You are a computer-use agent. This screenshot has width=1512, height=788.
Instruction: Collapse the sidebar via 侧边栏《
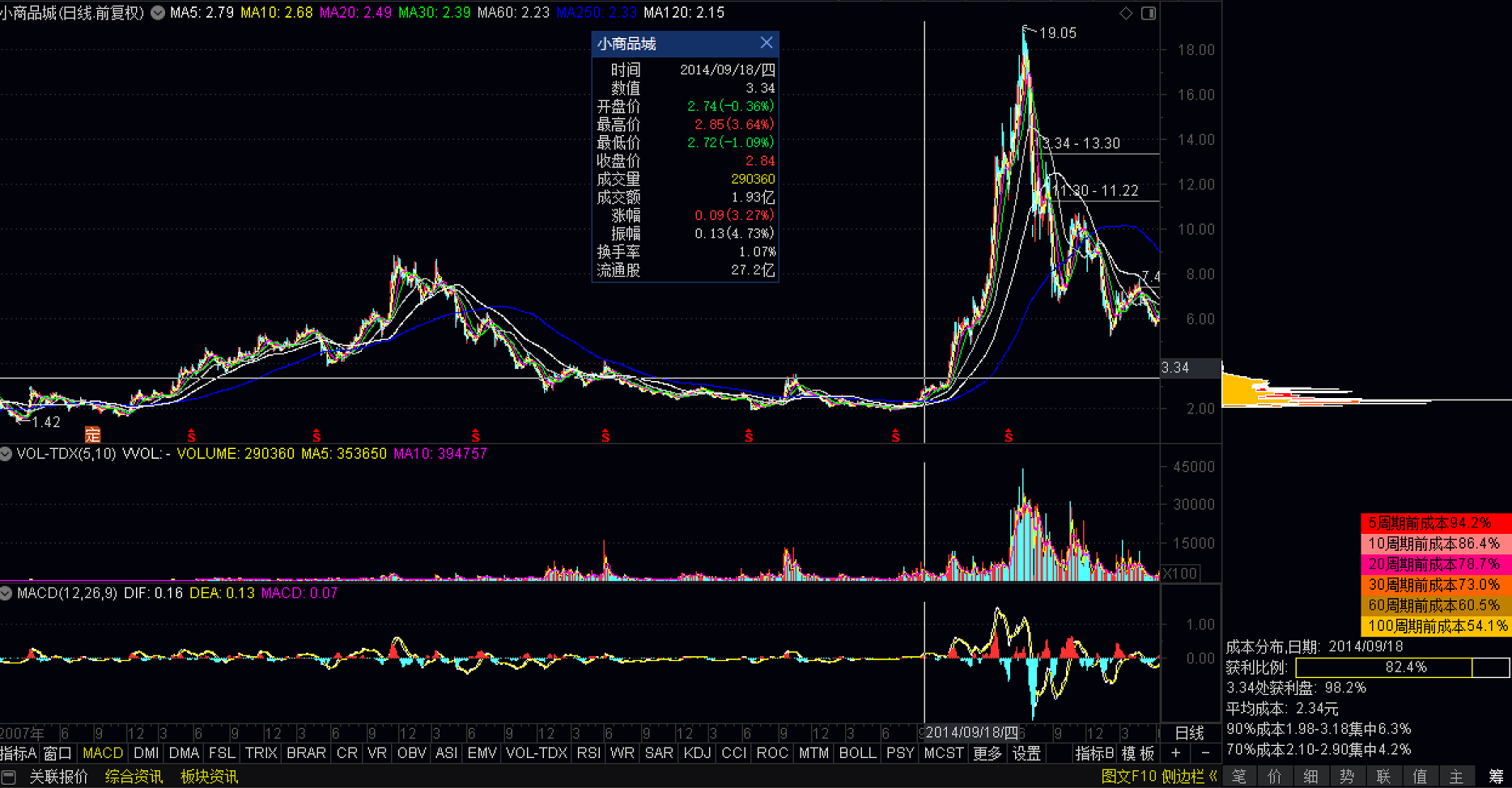[1190, 777]
